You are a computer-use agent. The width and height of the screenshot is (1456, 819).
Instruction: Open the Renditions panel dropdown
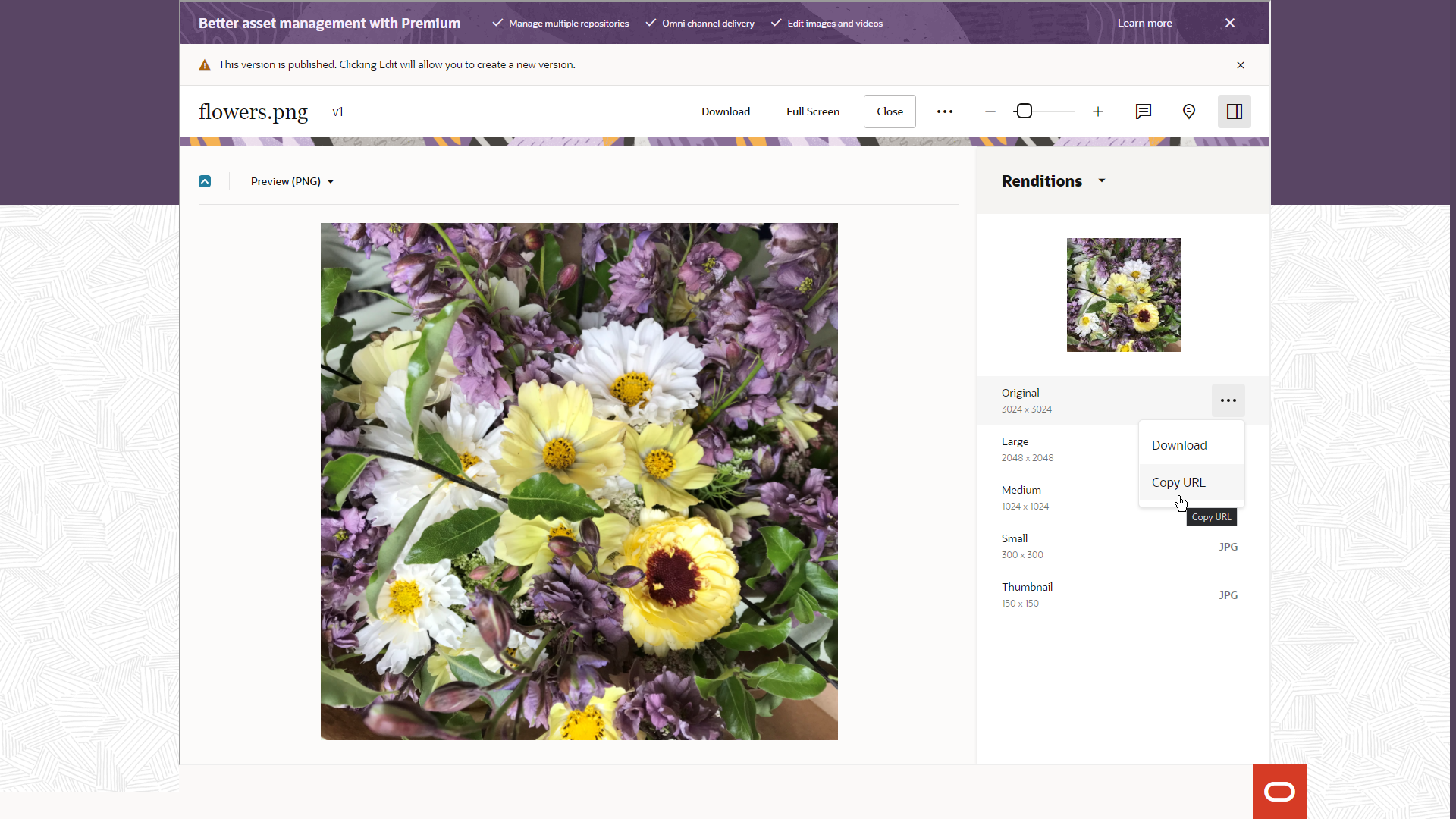coord(1101,180)
